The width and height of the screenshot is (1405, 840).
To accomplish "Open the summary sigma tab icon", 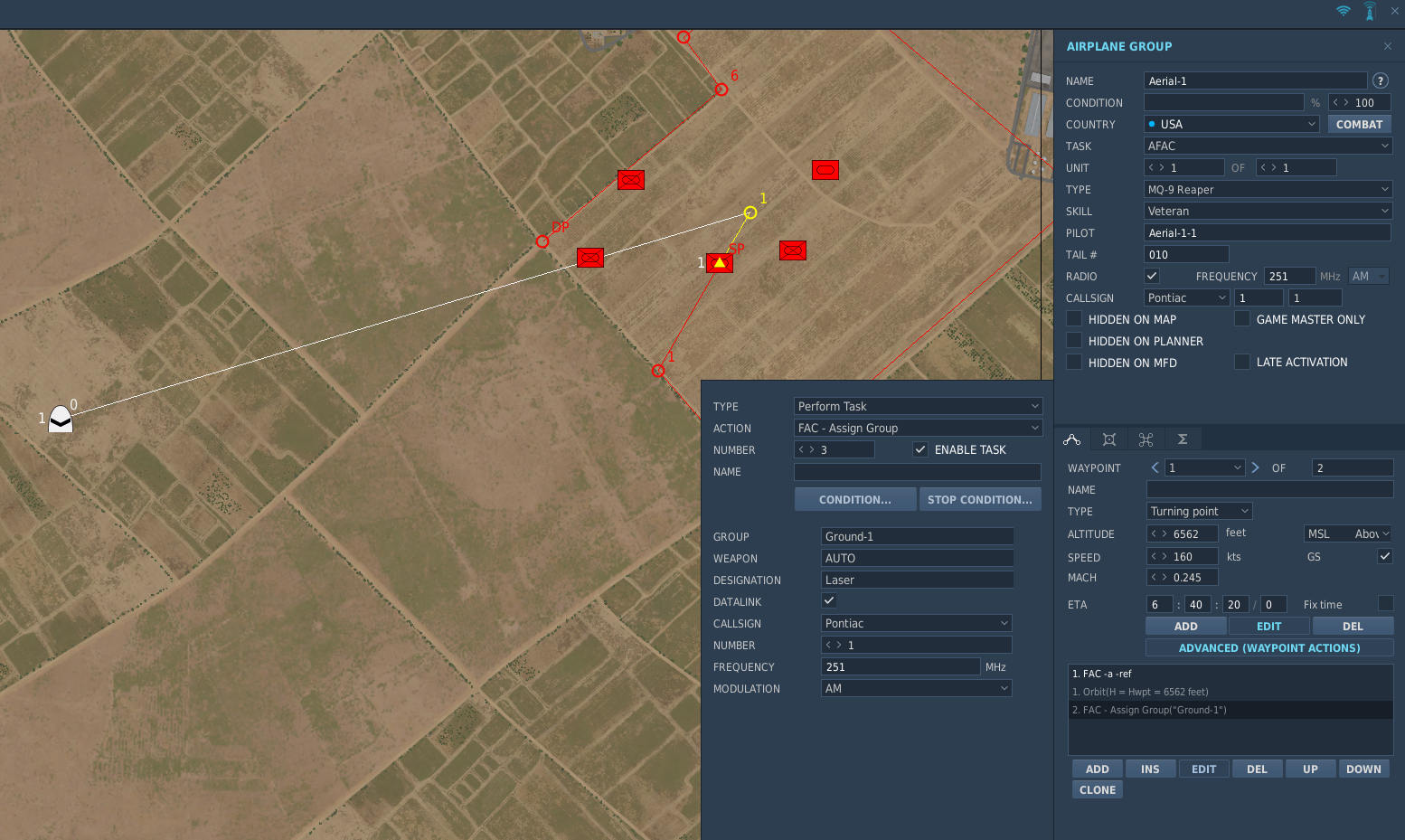I will [1183, 439].
